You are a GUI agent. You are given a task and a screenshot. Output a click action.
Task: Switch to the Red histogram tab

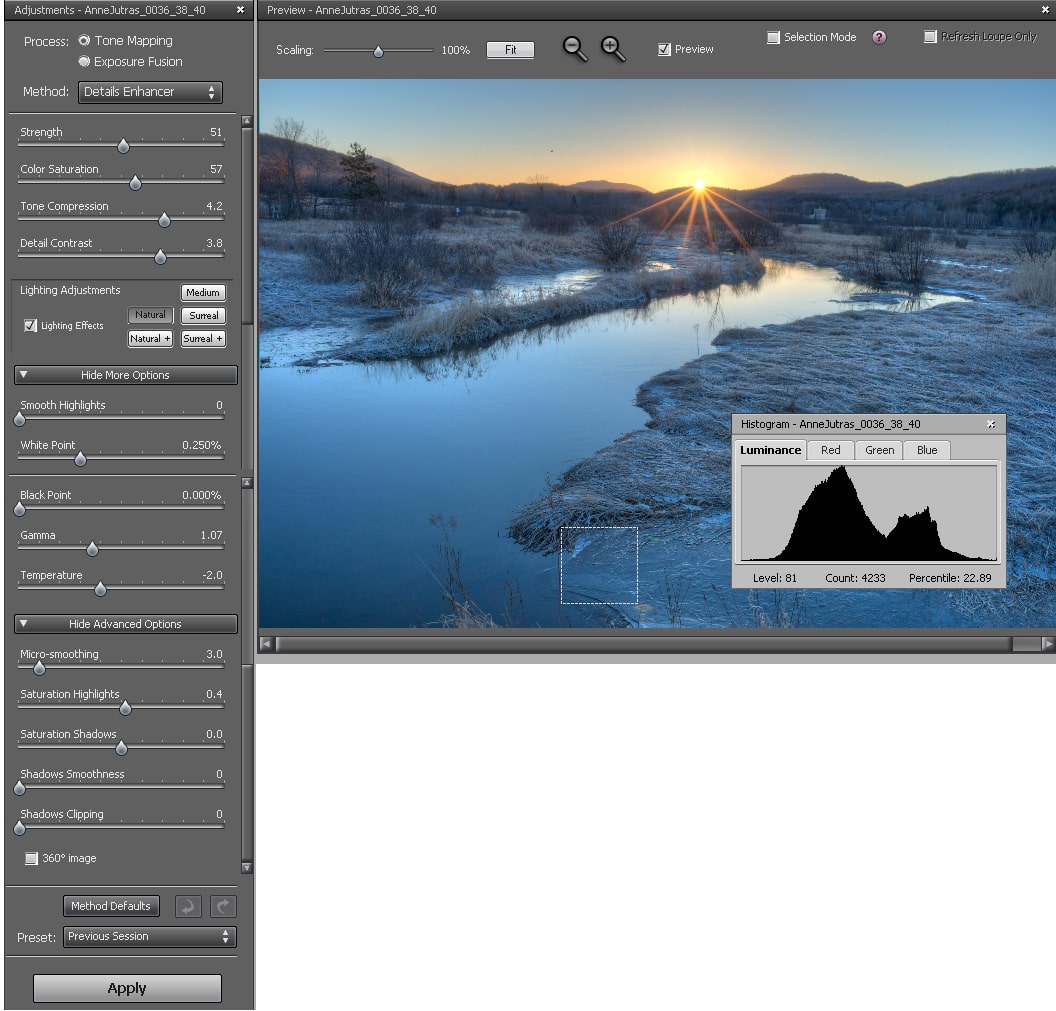pos(830,450)
